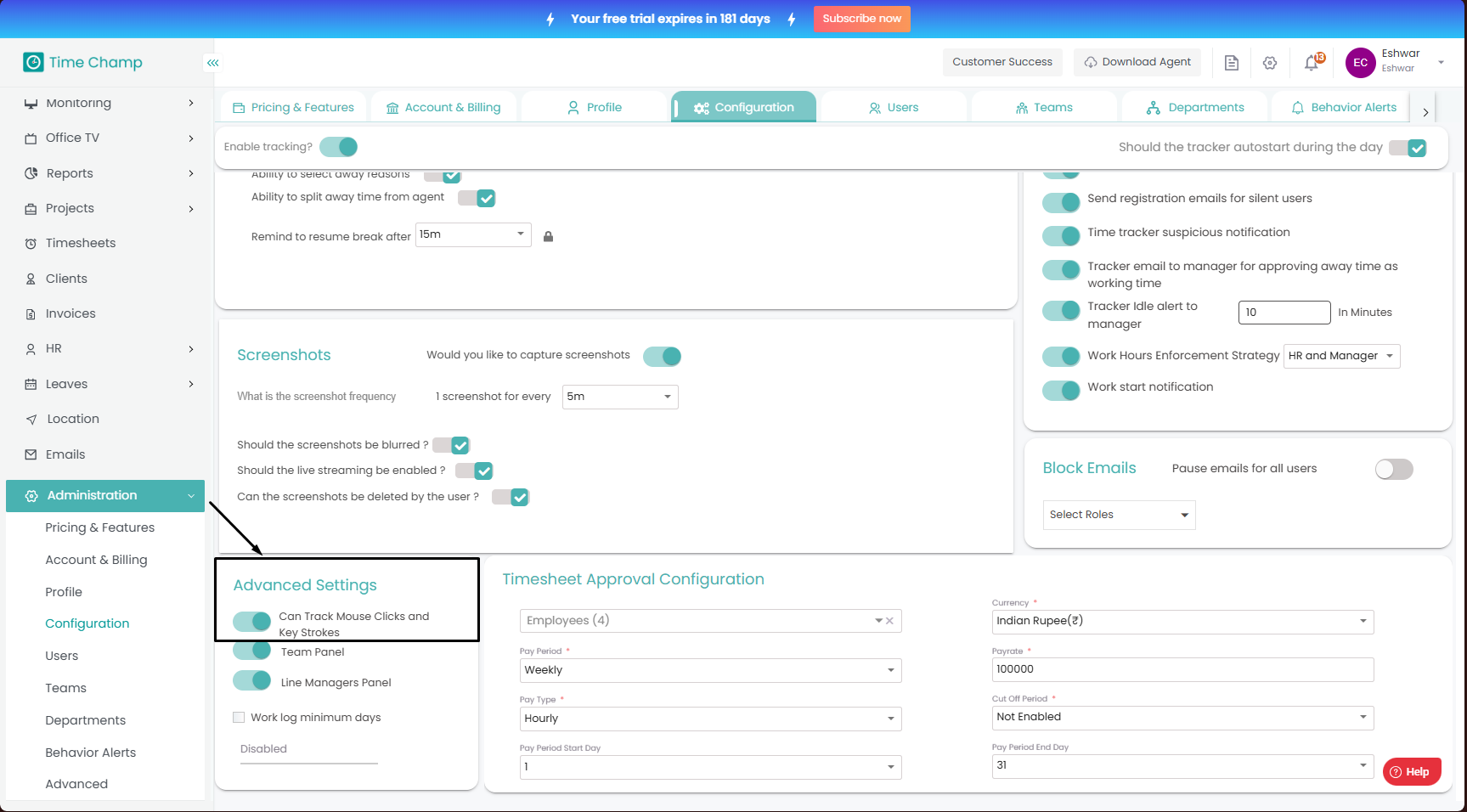The width and height of the screenshot is (1467, 812).
Task: Open screenshot frequency 5m dropdown
Action: (x=619, y=397)
